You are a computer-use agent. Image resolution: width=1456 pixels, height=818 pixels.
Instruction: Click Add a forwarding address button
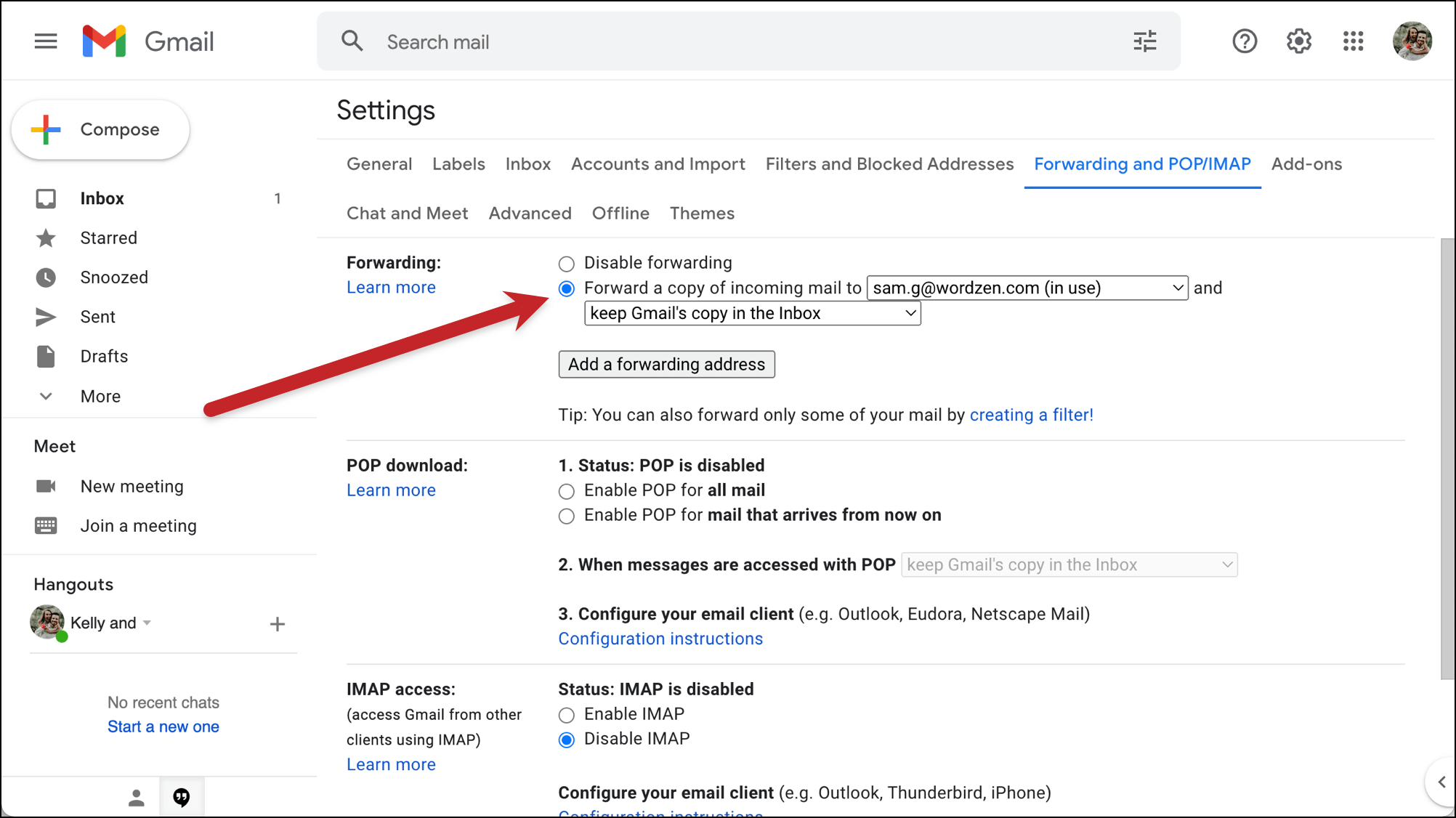666,365
